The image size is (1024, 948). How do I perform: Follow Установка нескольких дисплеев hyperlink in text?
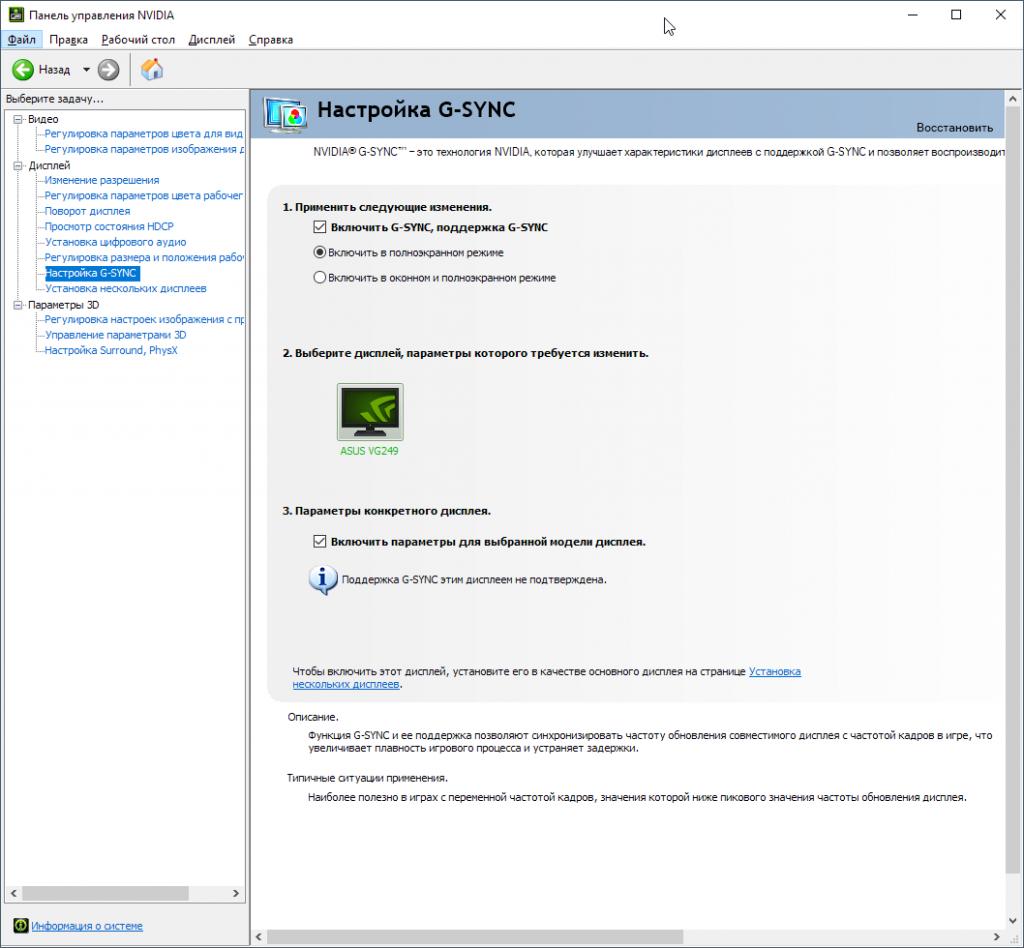[x=775, y=671]
